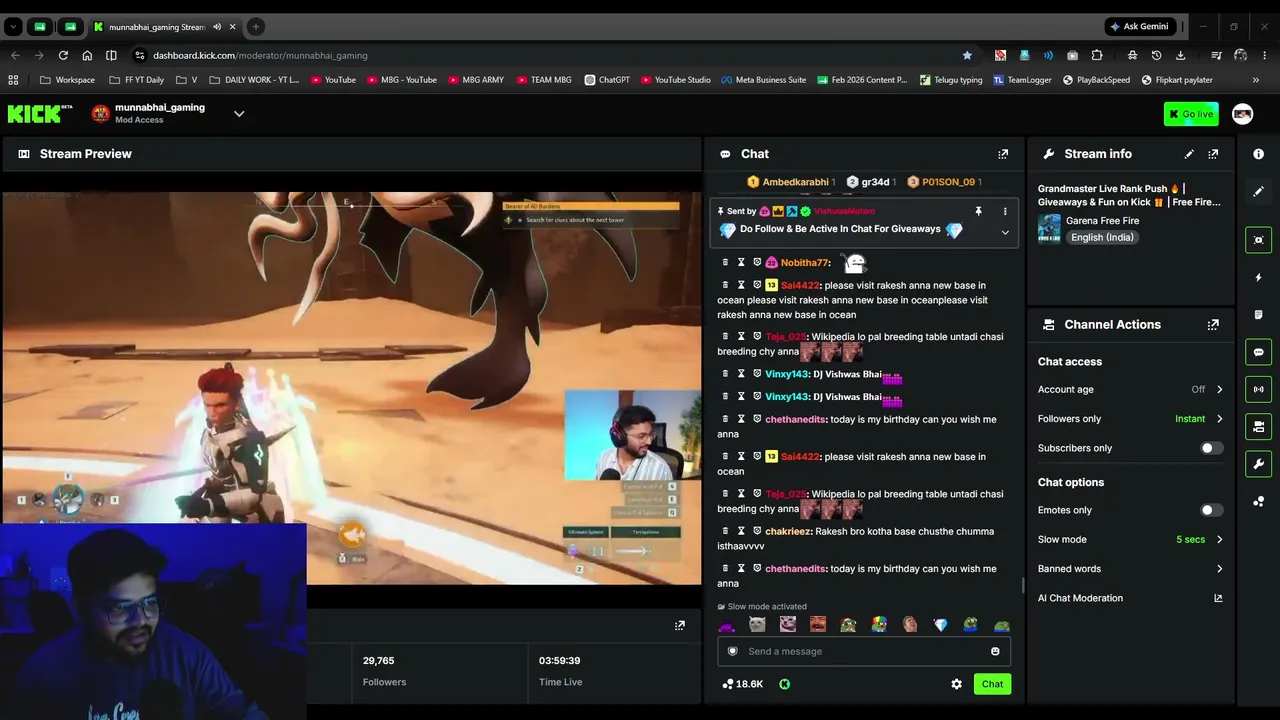Open Account age settings
1280x720 pixels.
pyautogui.click(x=1130, y=390)
